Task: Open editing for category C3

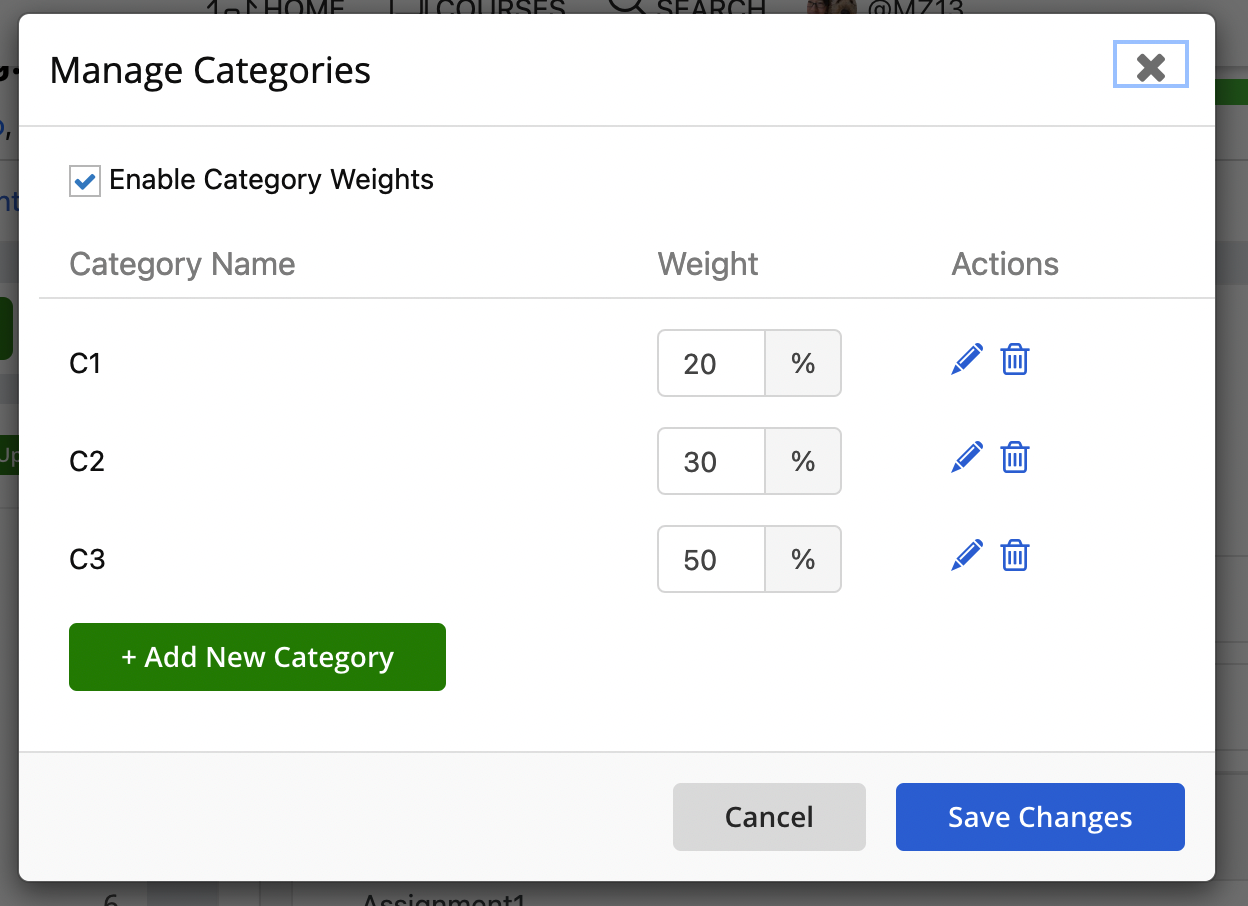Action: 967,555
